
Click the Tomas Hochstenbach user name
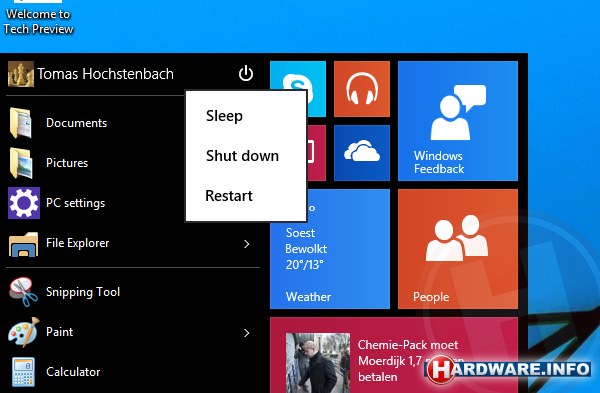pos(105,74)
